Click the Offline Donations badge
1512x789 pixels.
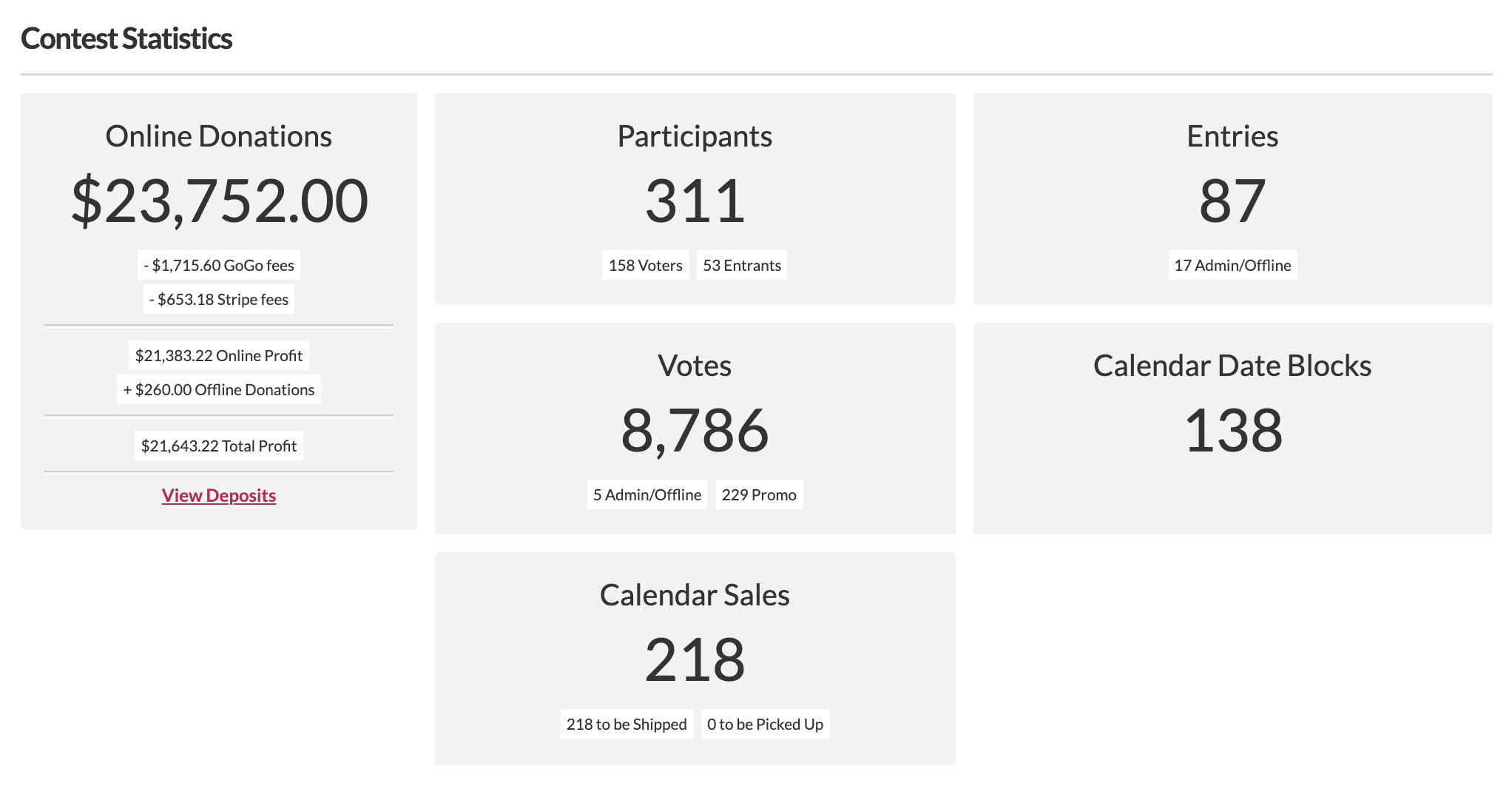pyautogui.click(x=219, y=389)
